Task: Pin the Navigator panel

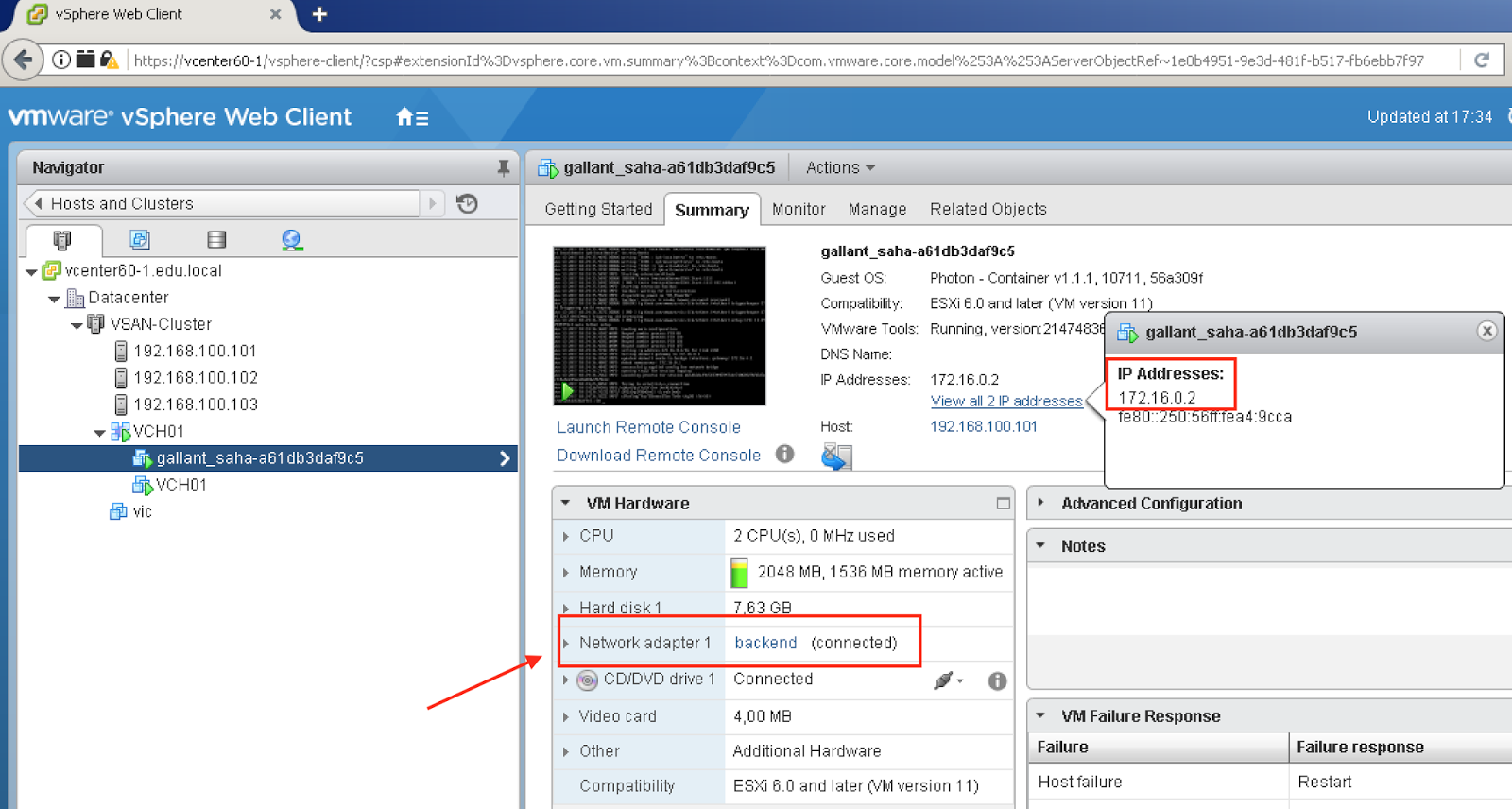Action: (x=503, y=168)
